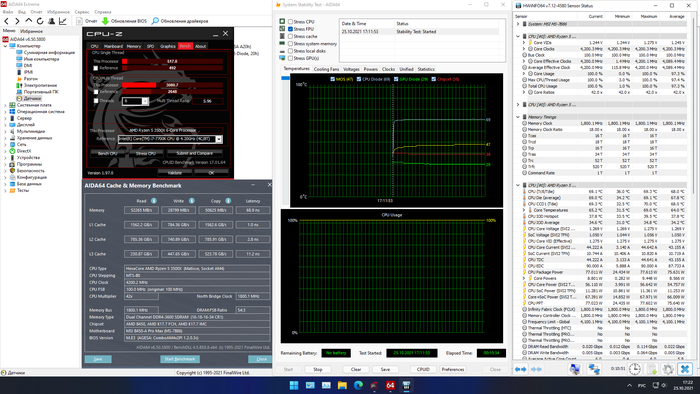Open Windows Start button on taskbar
This screenshot has width=700, height=394.
click(x=294, y=386)
